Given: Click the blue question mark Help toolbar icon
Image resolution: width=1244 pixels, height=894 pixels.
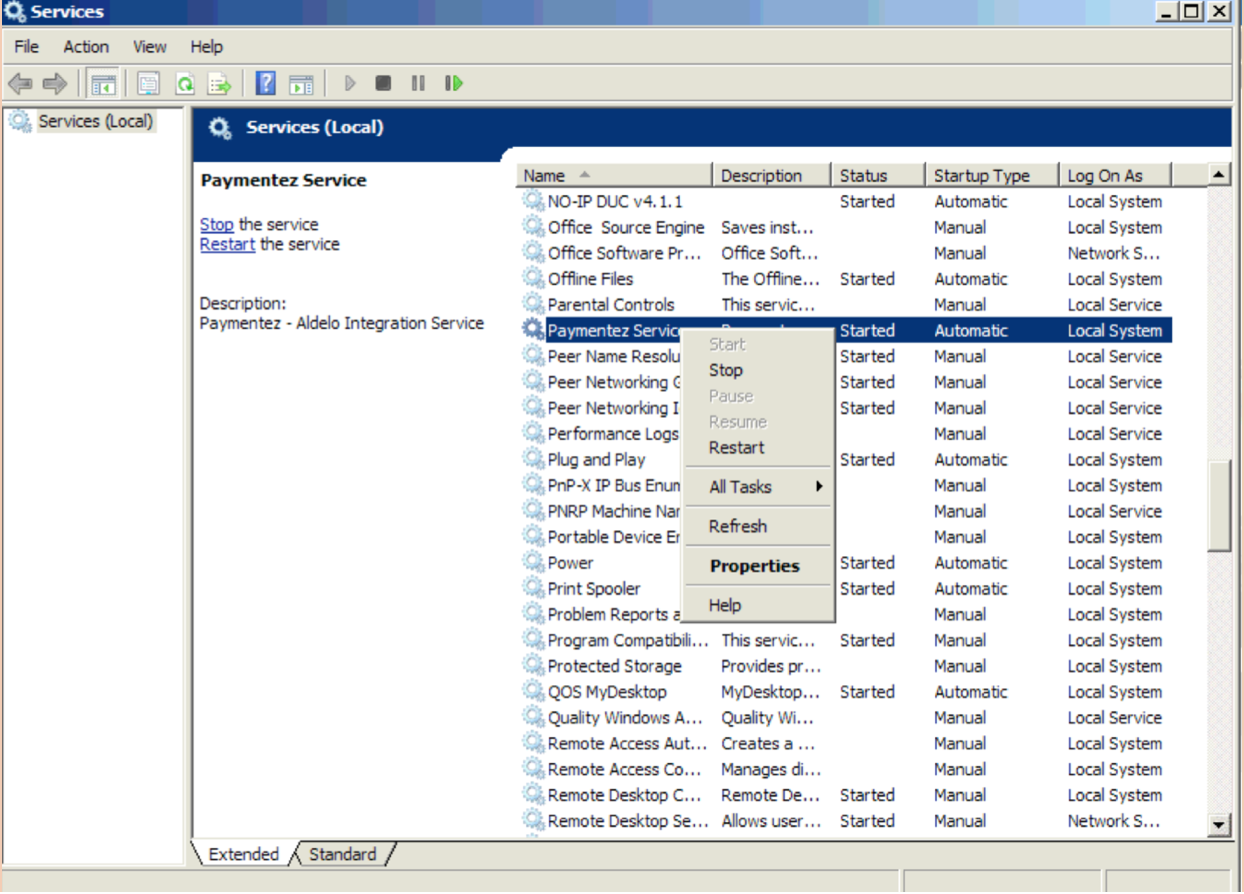Looking at the screenshot, I should 266,83.
